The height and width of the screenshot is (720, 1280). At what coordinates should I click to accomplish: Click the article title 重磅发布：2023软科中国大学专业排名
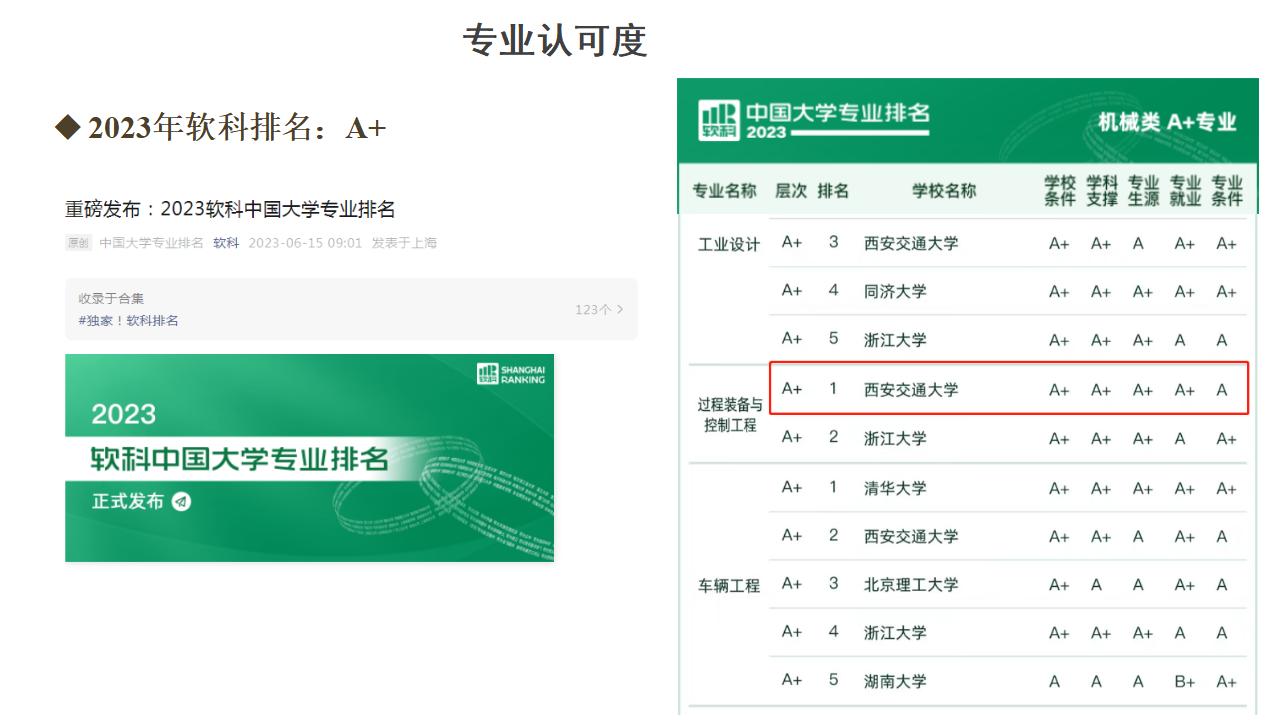230,209
